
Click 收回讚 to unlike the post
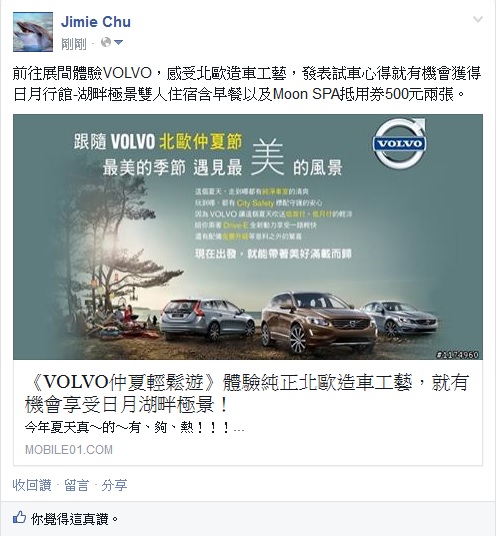32,485
